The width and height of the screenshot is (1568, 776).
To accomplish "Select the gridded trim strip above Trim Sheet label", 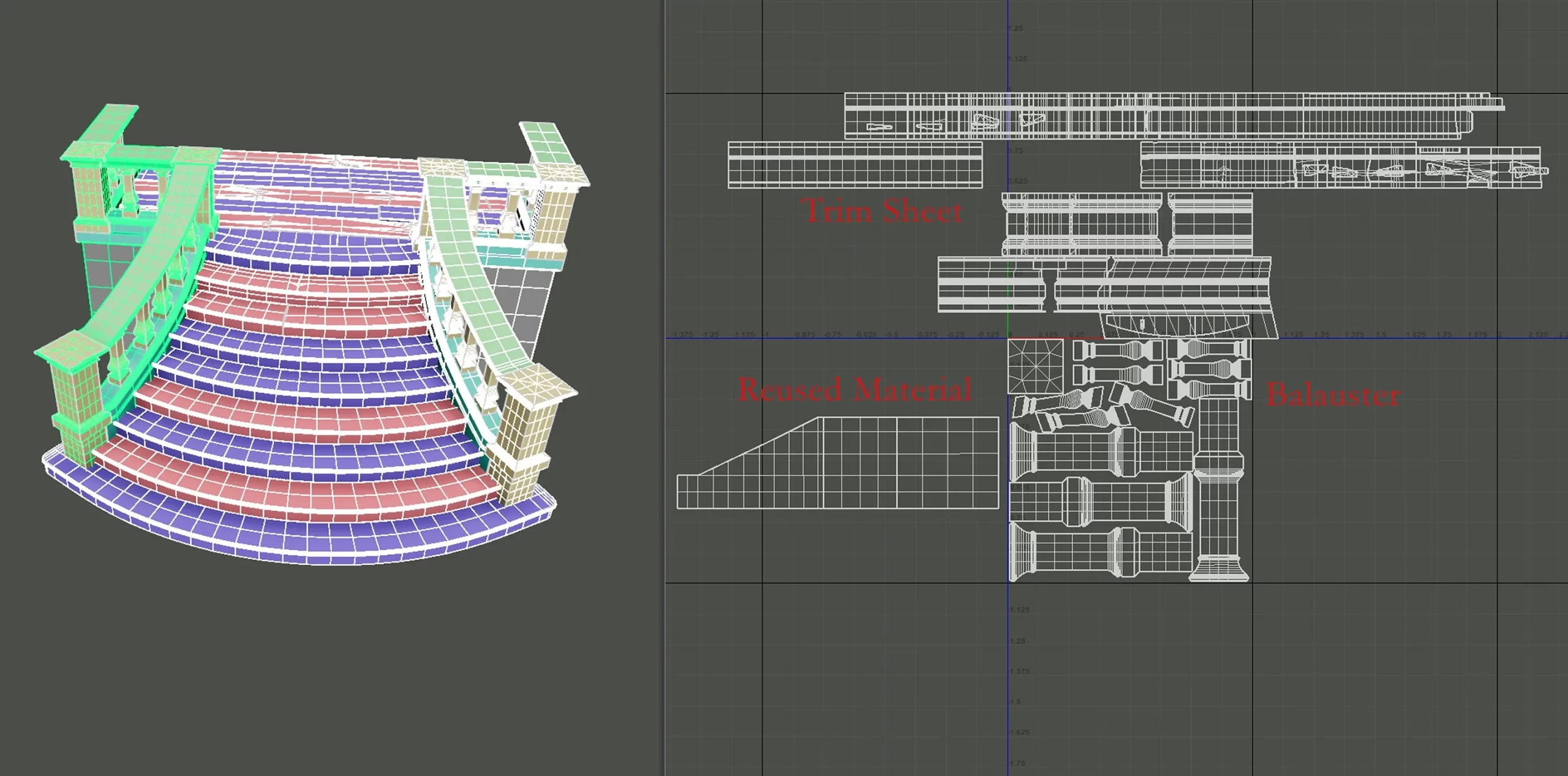I will 855,165.
